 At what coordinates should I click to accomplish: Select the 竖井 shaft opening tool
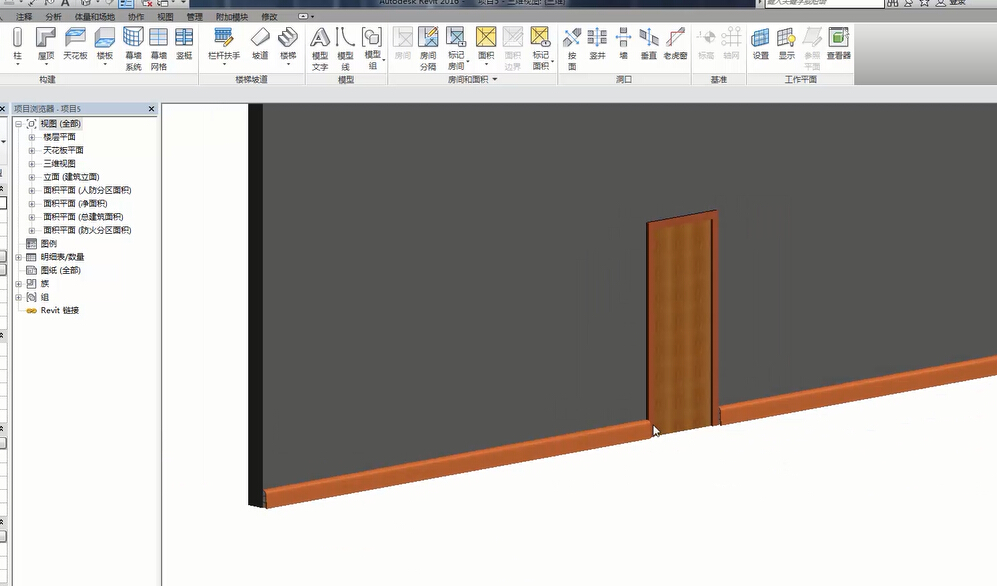pyautogui.click(x=597, y=44)
